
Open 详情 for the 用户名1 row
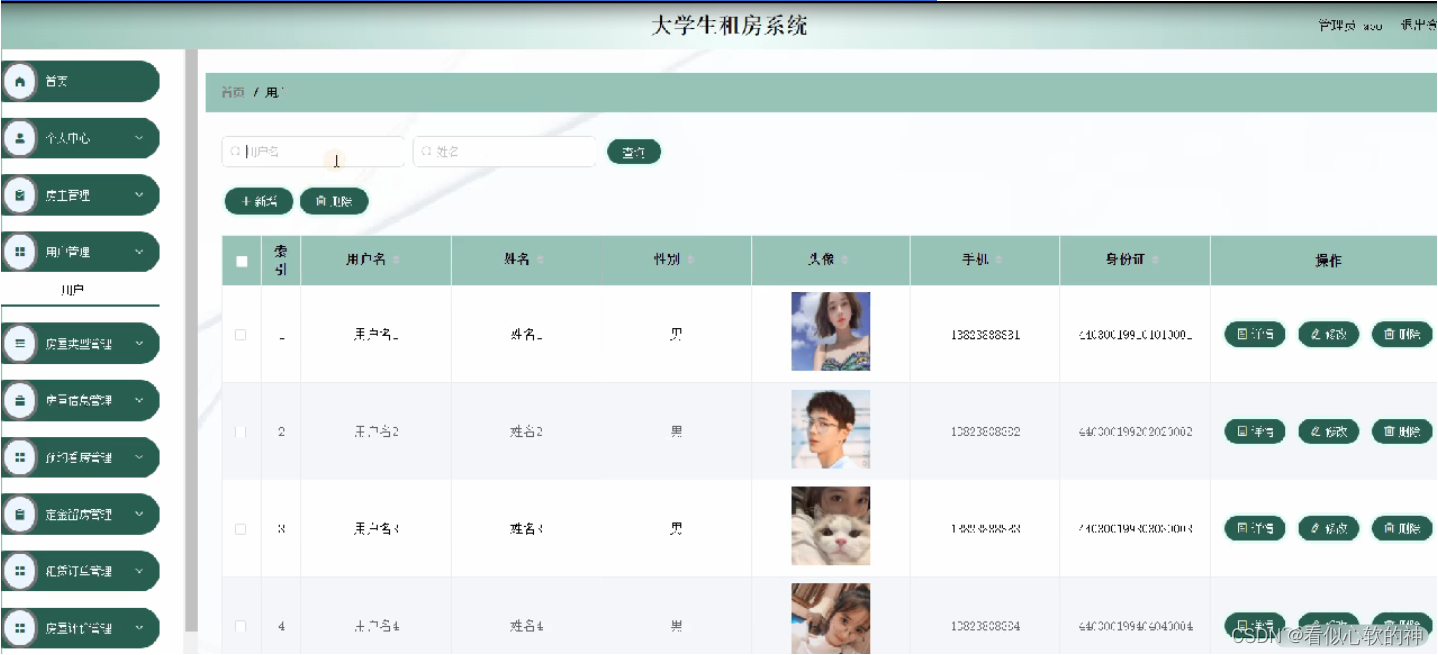point(1255,334)
